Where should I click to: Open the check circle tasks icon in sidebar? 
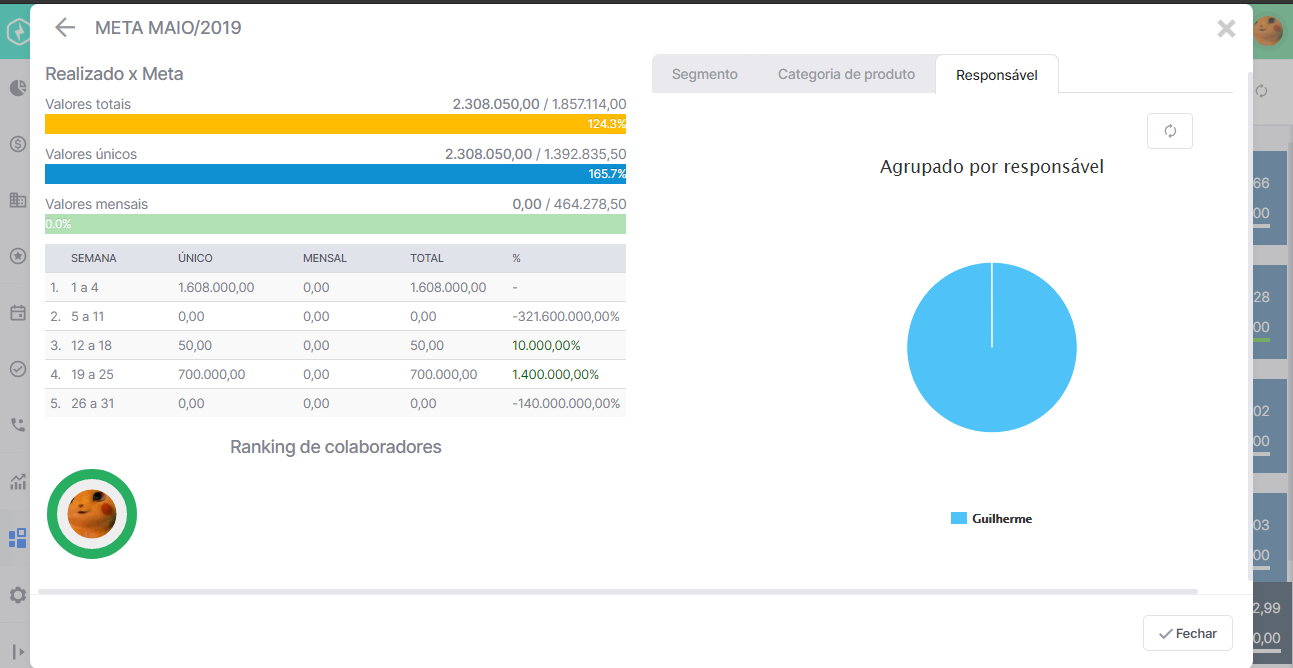tap(17, 369)
